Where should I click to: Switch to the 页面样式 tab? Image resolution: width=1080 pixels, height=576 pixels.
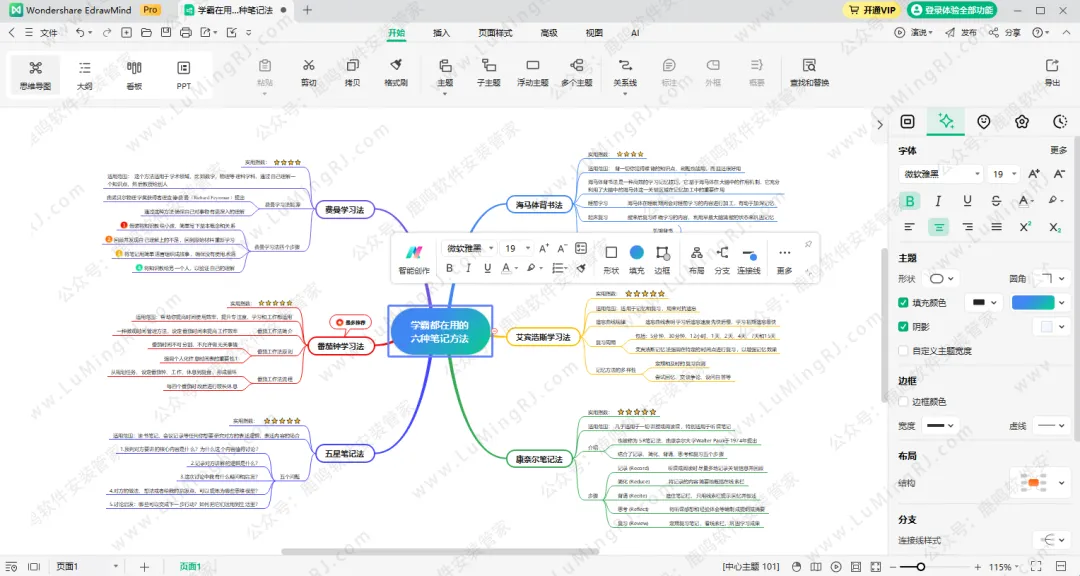[495, 33]
